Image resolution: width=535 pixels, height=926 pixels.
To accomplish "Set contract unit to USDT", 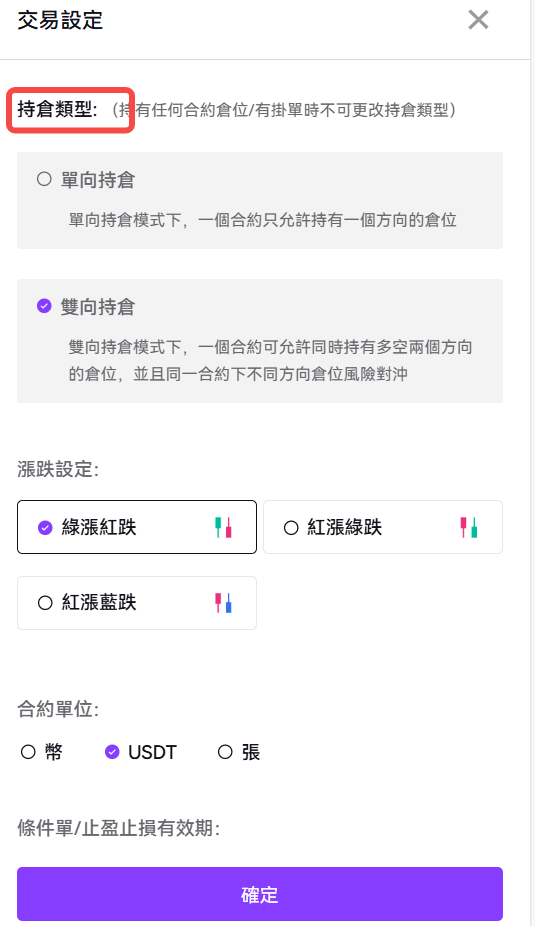I will click(x=112, y=752).
